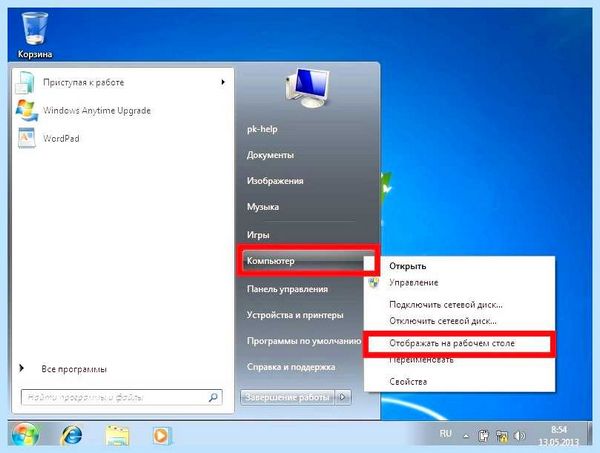The image size is (600, 453).
Task: Click the computer user picture at the top of the Start menu
Action: coord(307,87)
